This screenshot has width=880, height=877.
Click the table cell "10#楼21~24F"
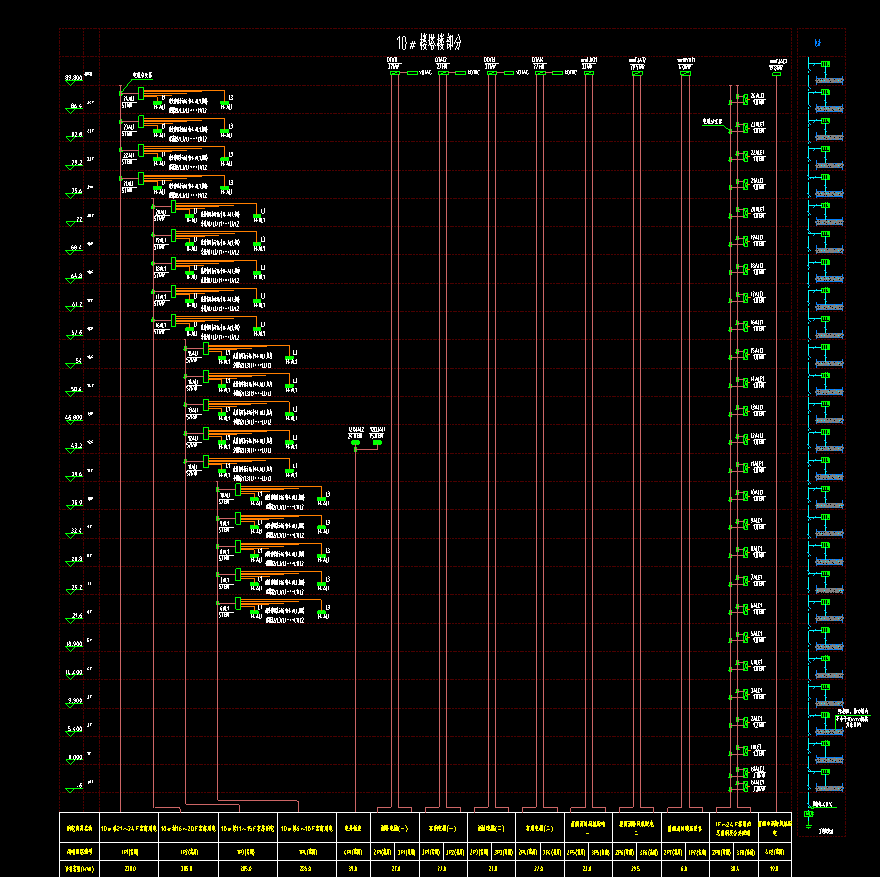(129, 828)
